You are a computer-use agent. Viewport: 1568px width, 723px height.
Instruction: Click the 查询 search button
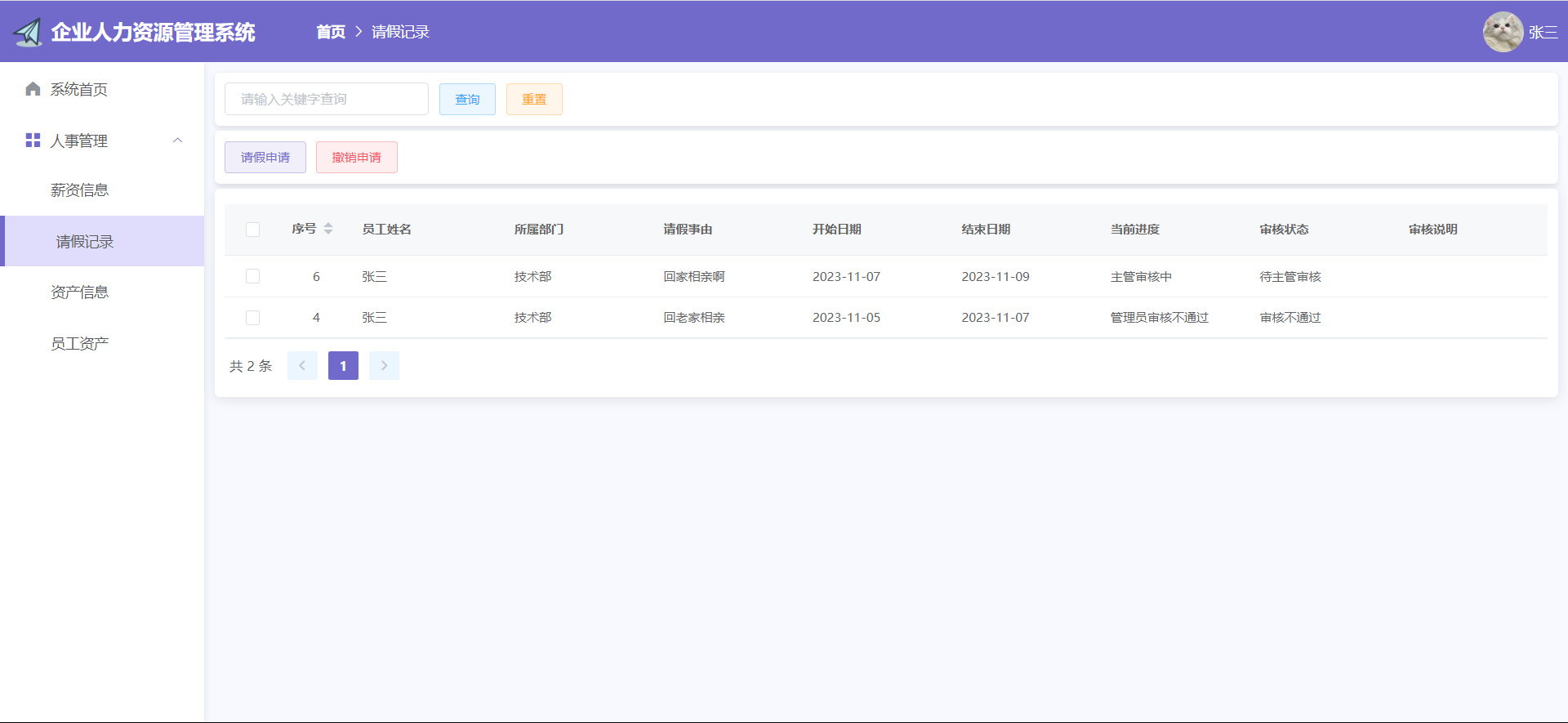[467, 99]
